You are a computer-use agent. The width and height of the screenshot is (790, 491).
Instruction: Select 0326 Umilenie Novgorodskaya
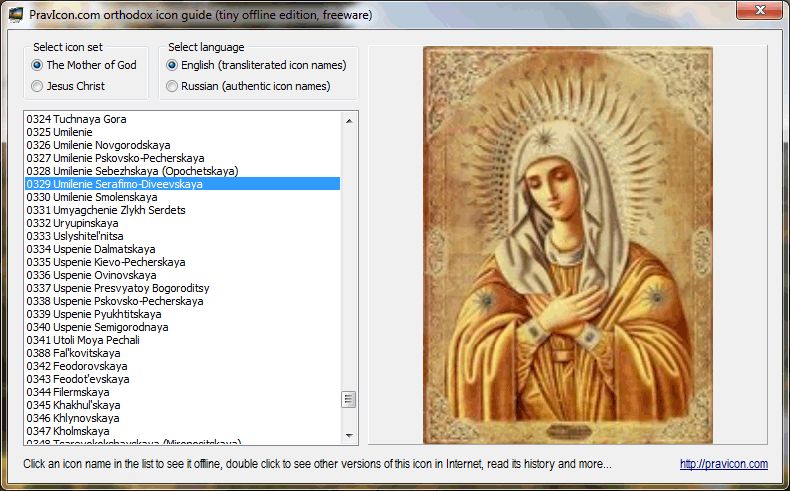click(x=182, y=145)
